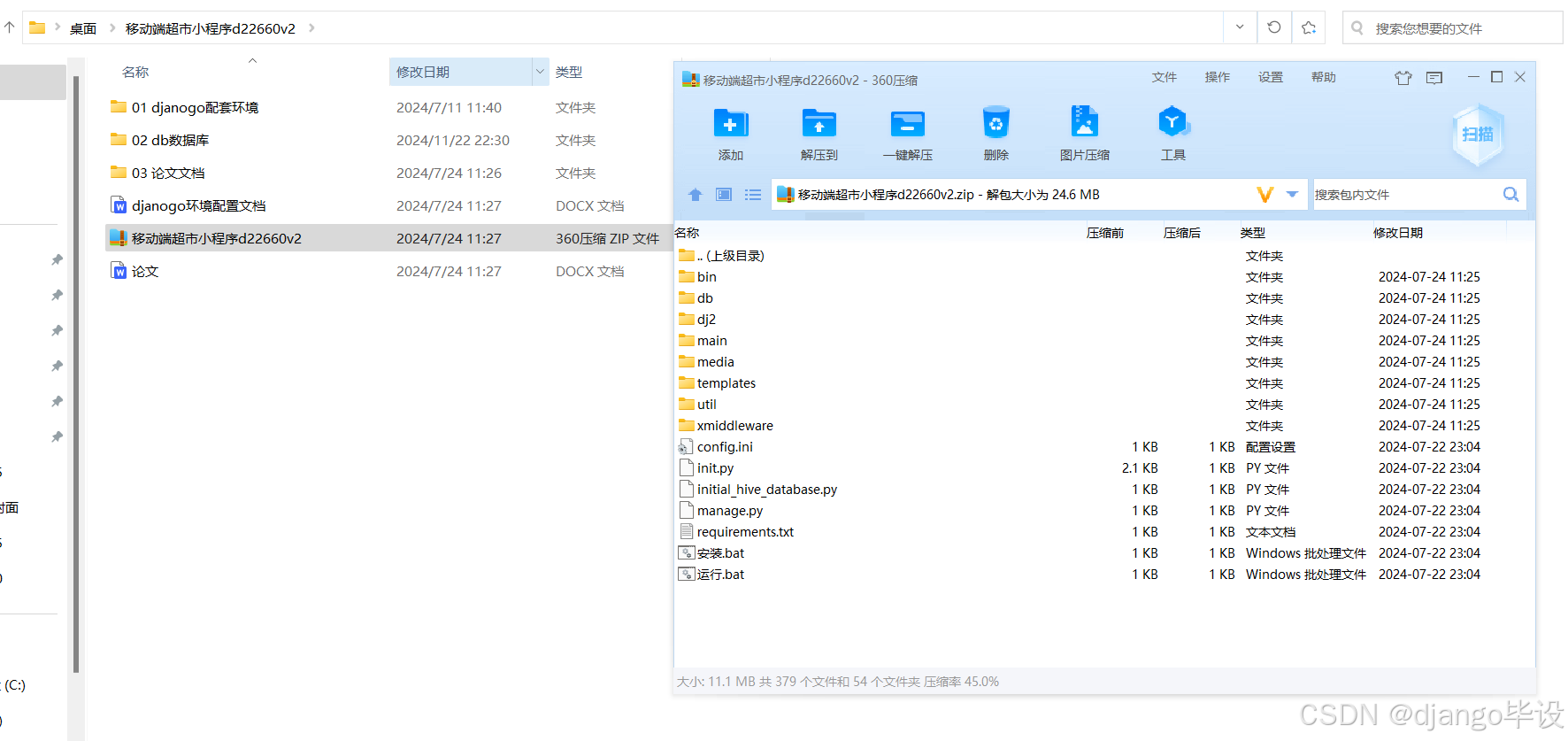The image size is (1568, 741).
Task: Sort archive list by 压缩前 column
Action: pos(1105,233)
